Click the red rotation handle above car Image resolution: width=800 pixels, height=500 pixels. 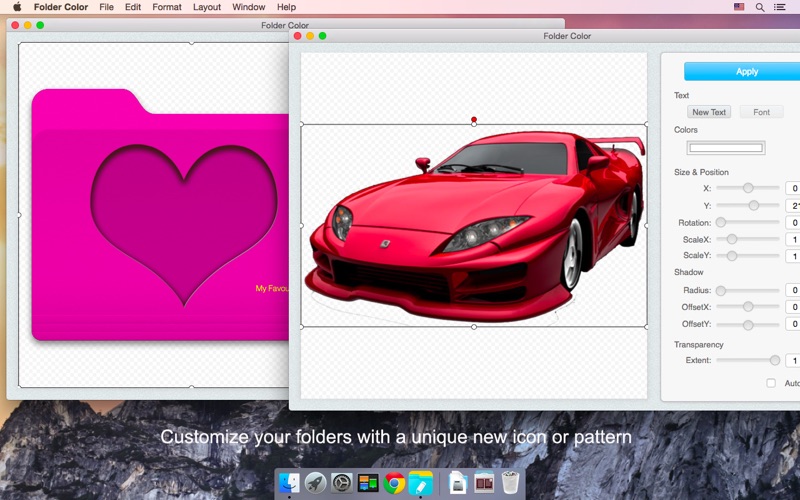pos(474,119)
